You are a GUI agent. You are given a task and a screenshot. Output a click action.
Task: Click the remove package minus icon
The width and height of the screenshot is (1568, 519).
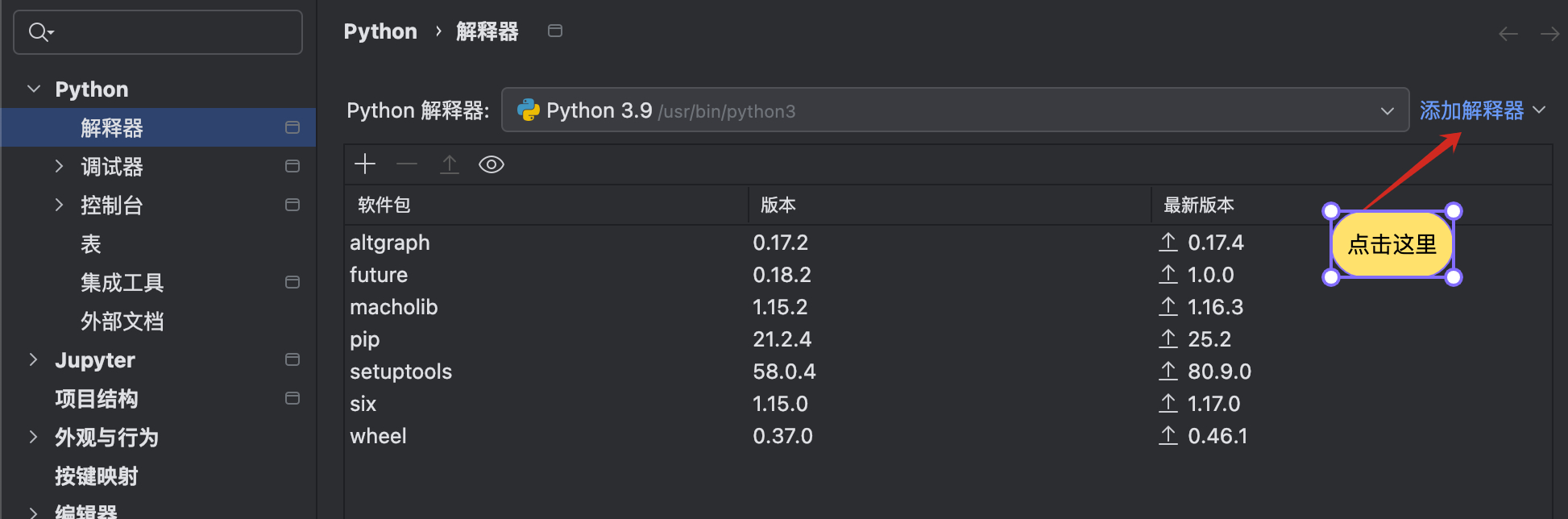click(x=407, y=164)
